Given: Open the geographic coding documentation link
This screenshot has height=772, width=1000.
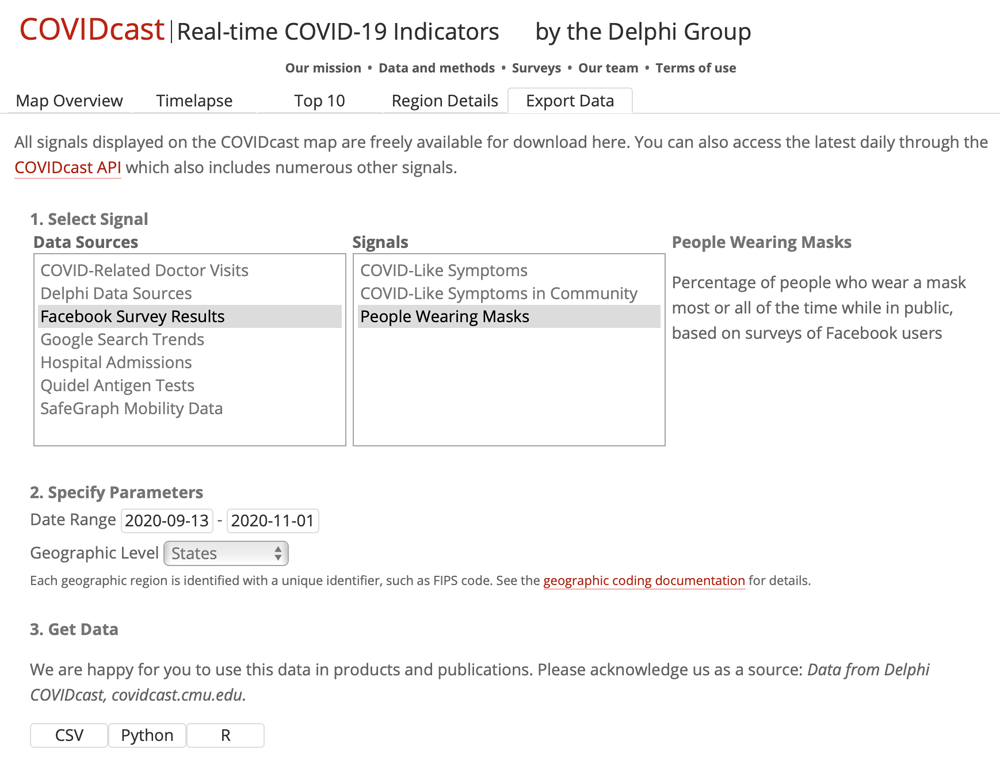Looking at the screenshot, I should tap(644, 581).
